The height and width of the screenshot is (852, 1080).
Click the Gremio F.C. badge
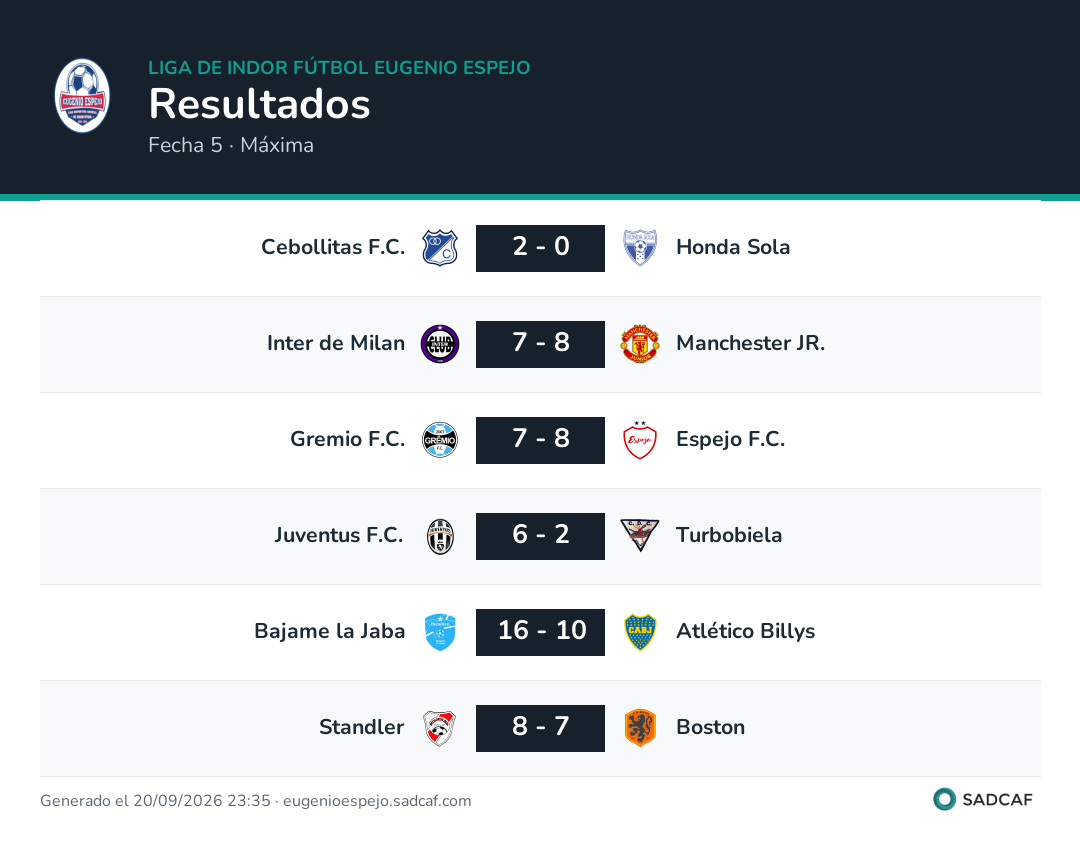[x=439, y=440]
